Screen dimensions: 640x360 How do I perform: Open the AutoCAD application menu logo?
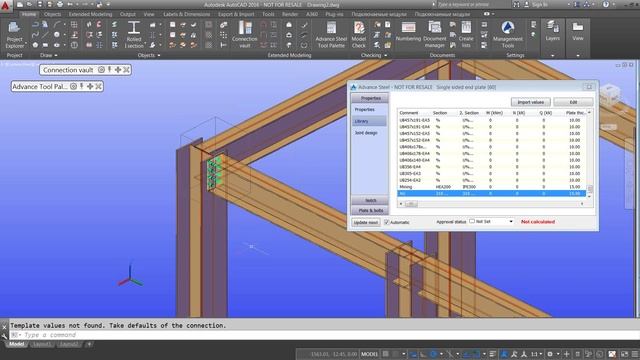pos(5,5)
